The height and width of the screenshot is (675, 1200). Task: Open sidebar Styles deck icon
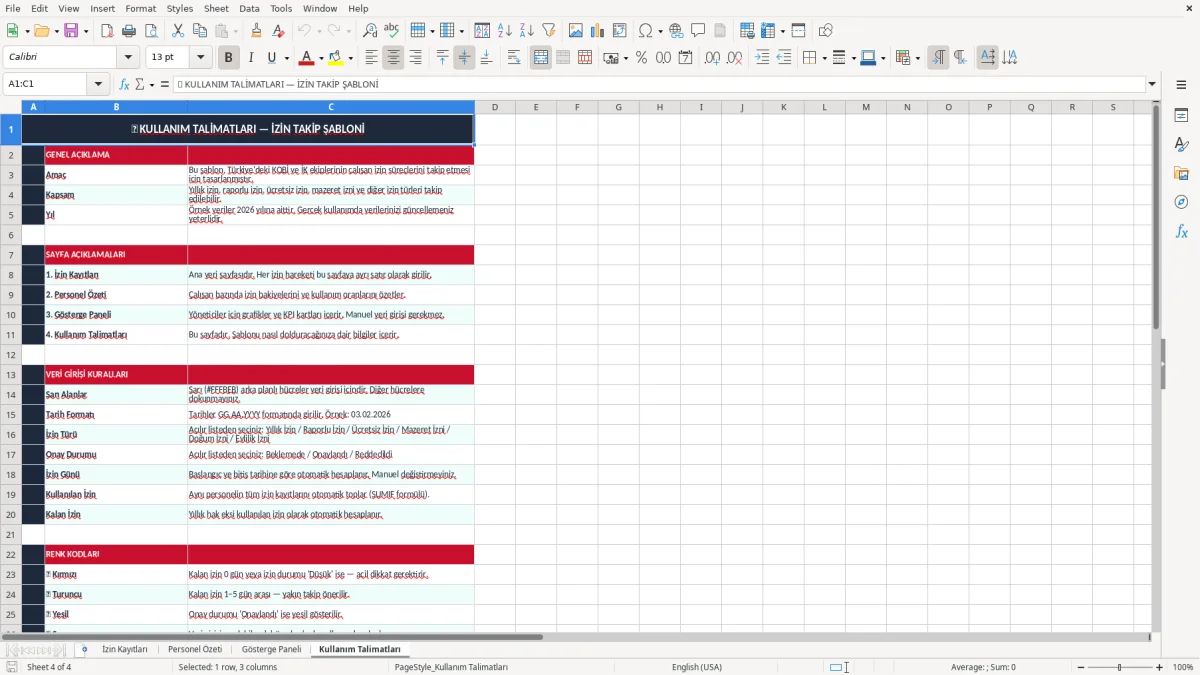pyautogui.click(x=1181, y=145)
